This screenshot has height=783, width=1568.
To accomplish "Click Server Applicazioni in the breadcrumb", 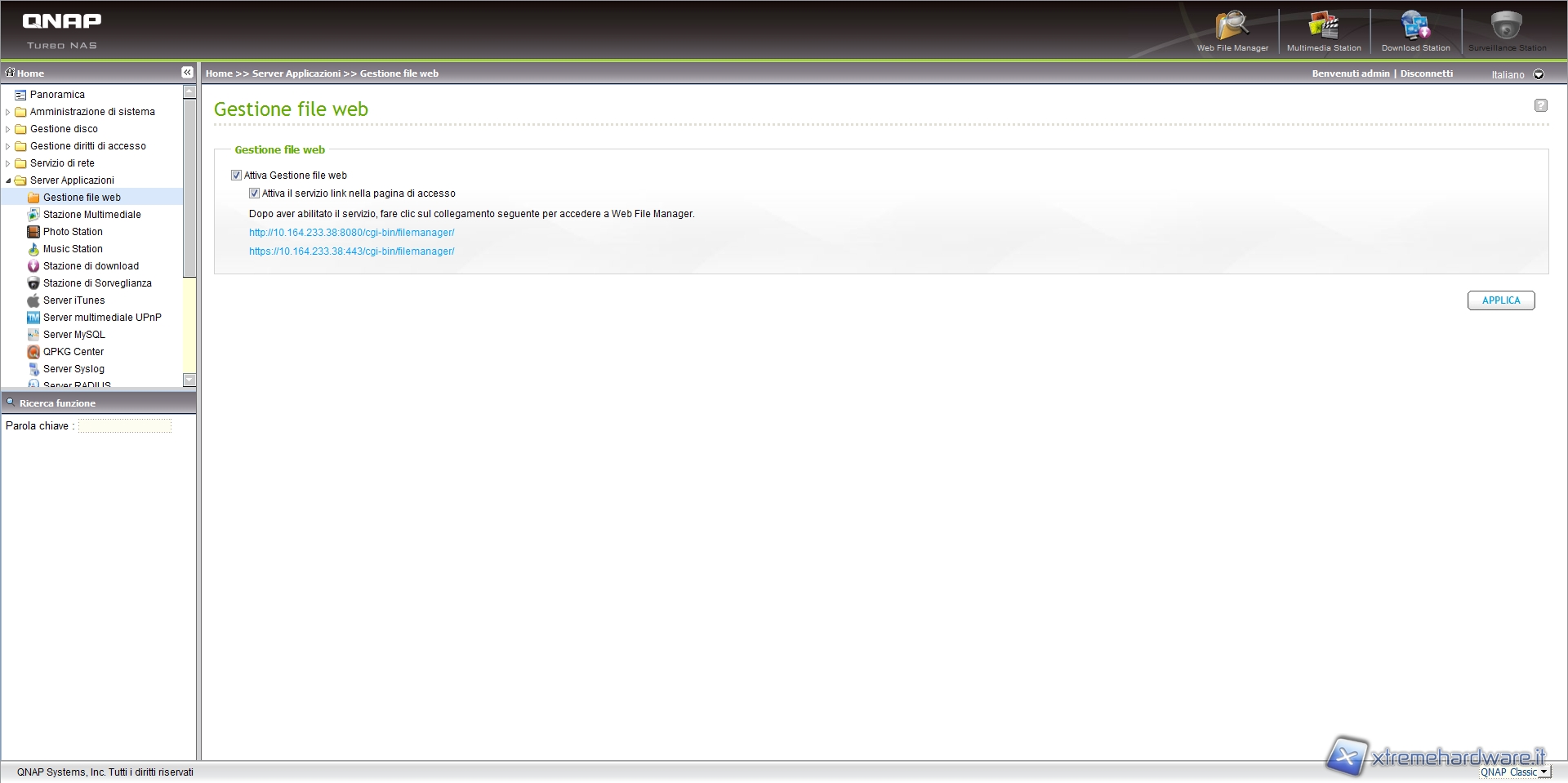I will pos(296,73).
